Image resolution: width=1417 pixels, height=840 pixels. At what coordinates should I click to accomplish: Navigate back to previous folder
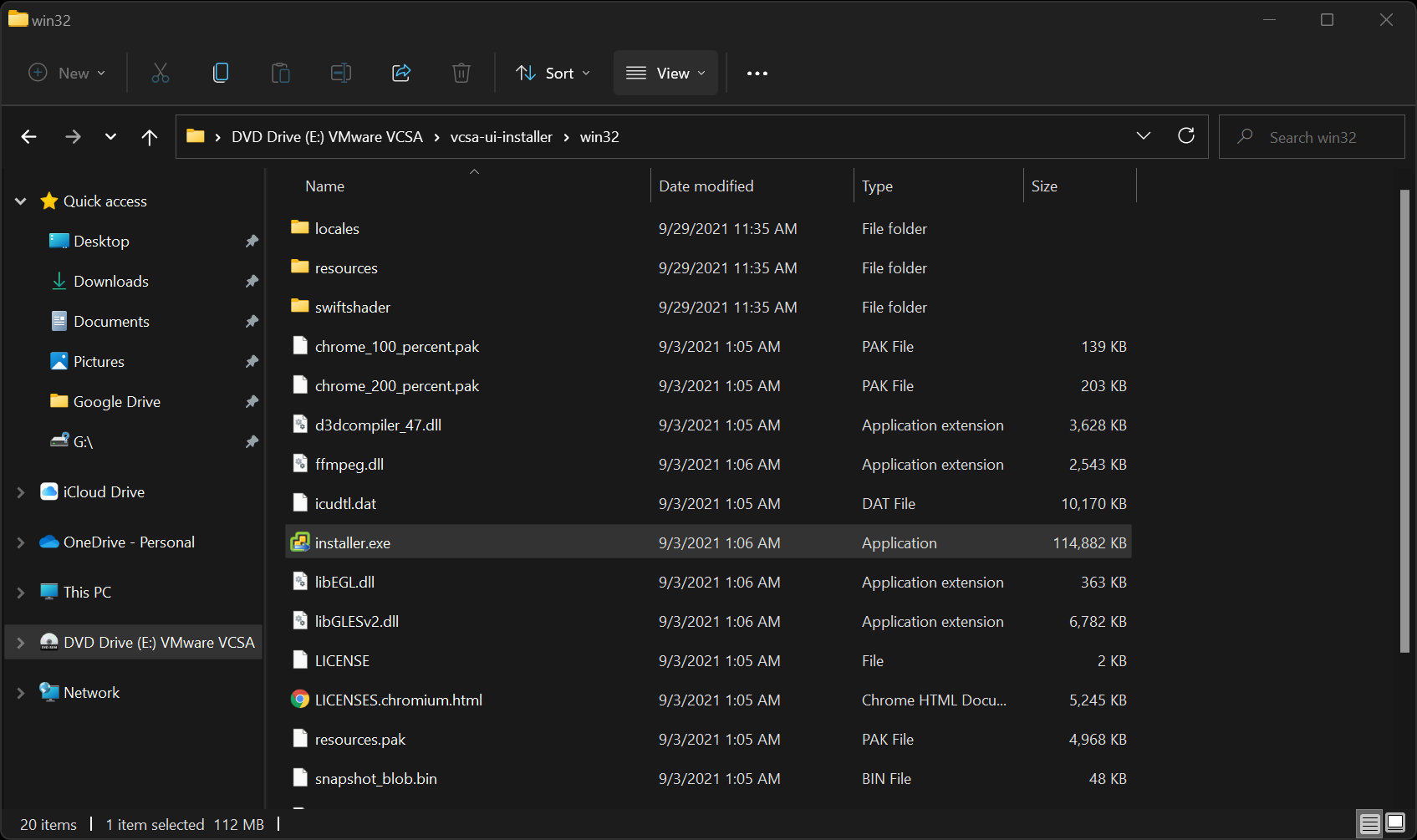[29, 137]
